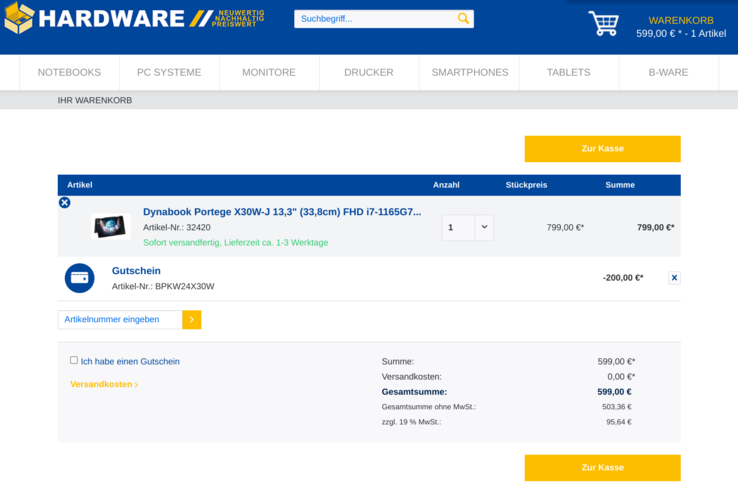Click the Gutschein wallet icon
The image size is (738, 492).
[x=79, y=278]
